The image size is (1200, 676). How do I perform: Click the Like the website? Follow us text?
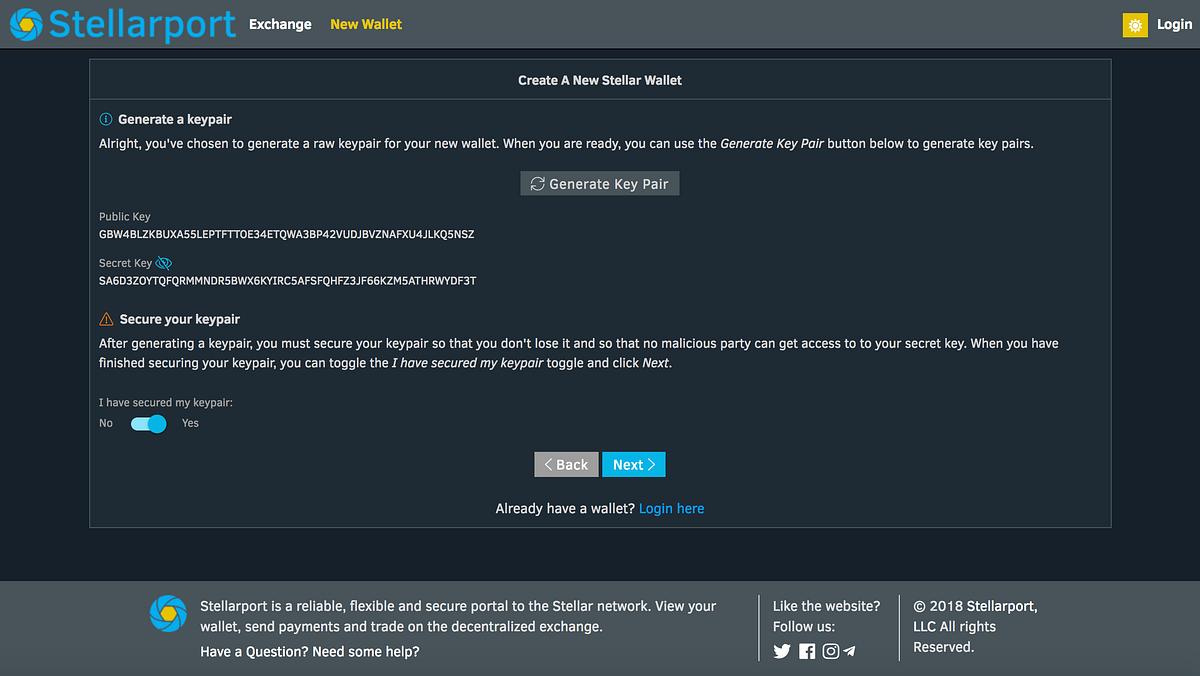[827, 616]
